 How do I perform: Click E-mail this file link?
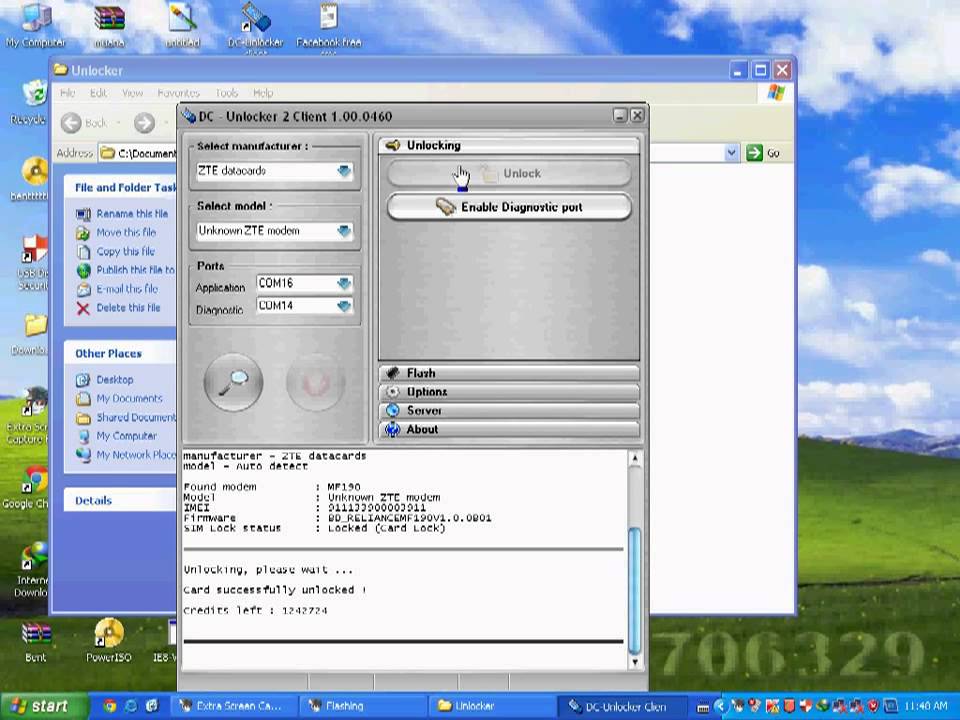tap(127, 289)
